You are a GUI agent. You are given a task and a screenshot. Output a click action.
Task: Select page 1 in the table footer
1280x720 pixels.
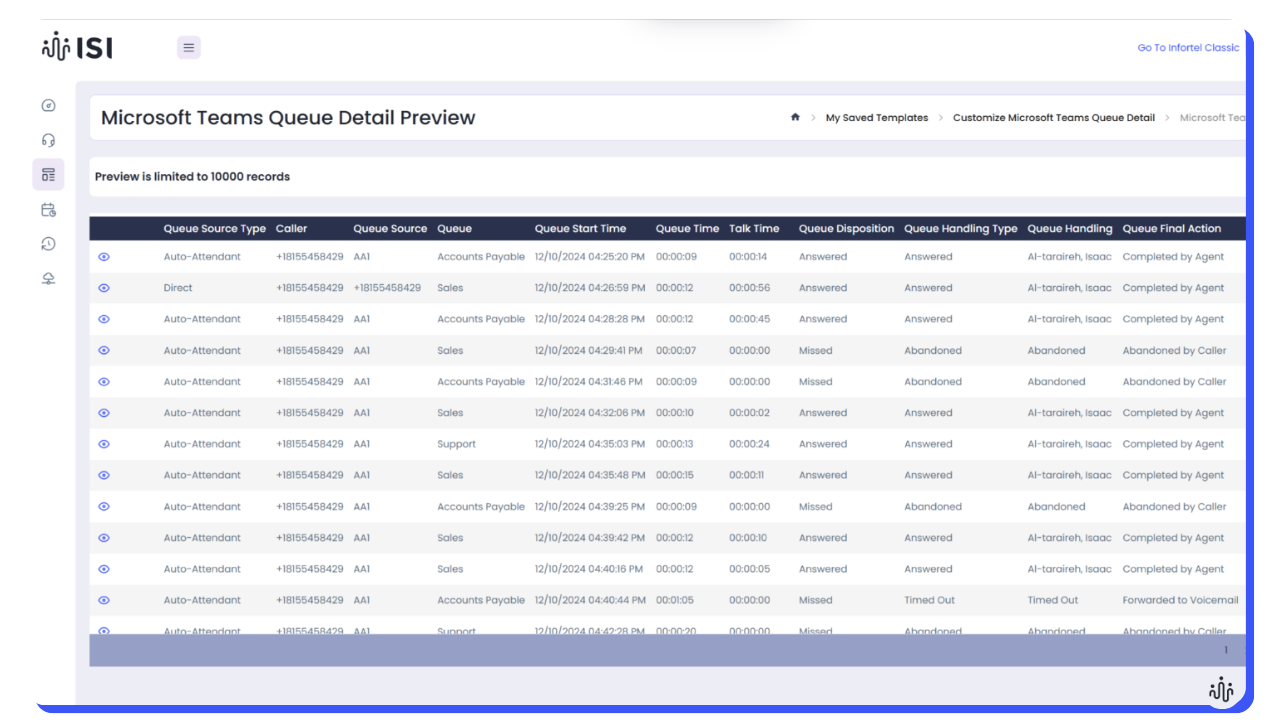(1226, 650)
